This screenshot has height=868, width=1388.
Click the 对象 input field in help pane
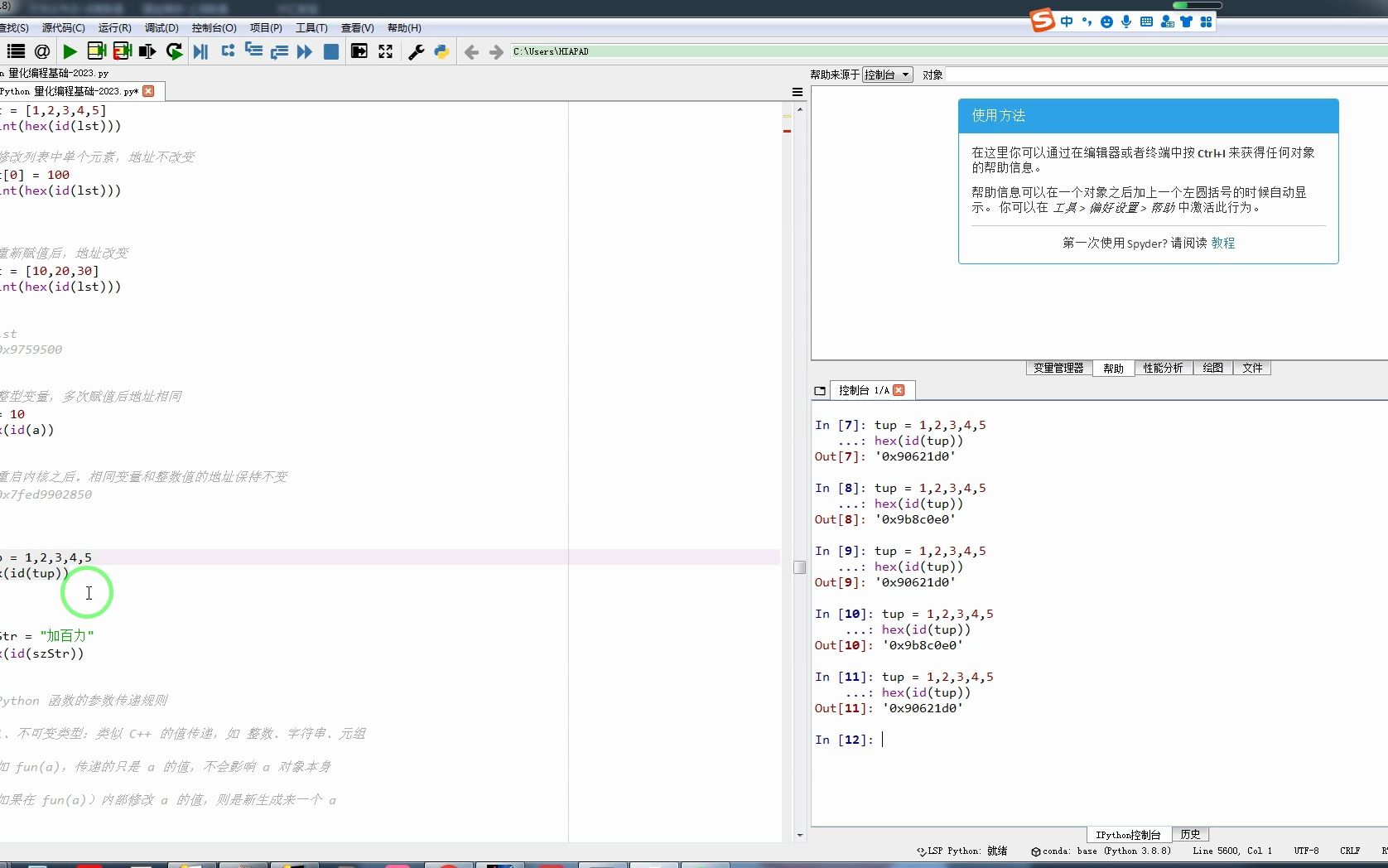point(1166,75)
